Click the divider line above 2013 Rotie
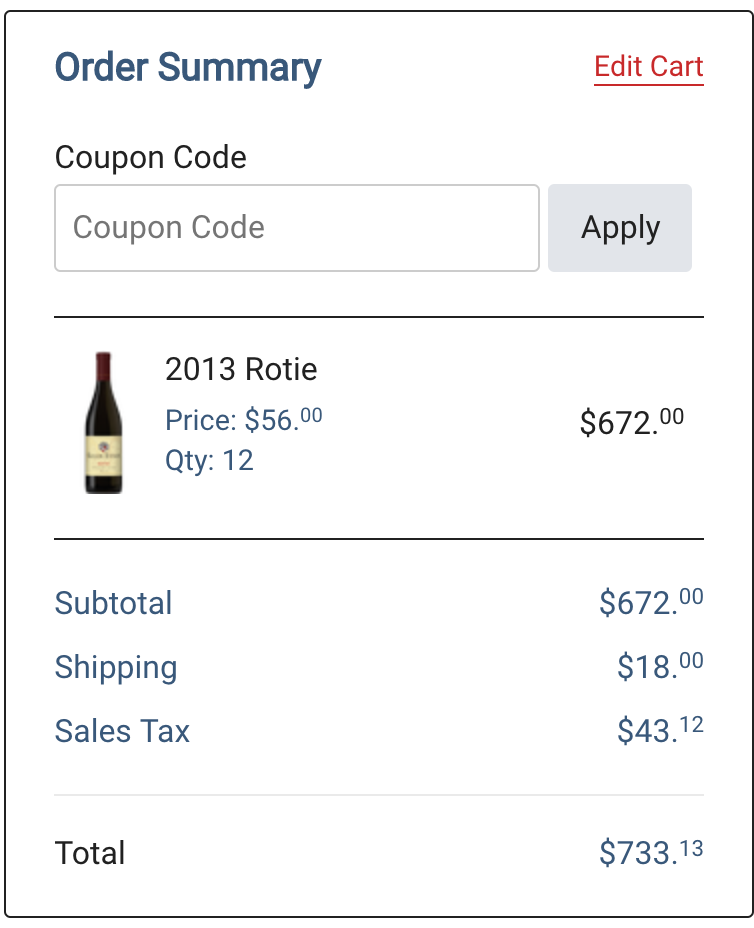This screenshot has height=928, width=754. point(379,317)
